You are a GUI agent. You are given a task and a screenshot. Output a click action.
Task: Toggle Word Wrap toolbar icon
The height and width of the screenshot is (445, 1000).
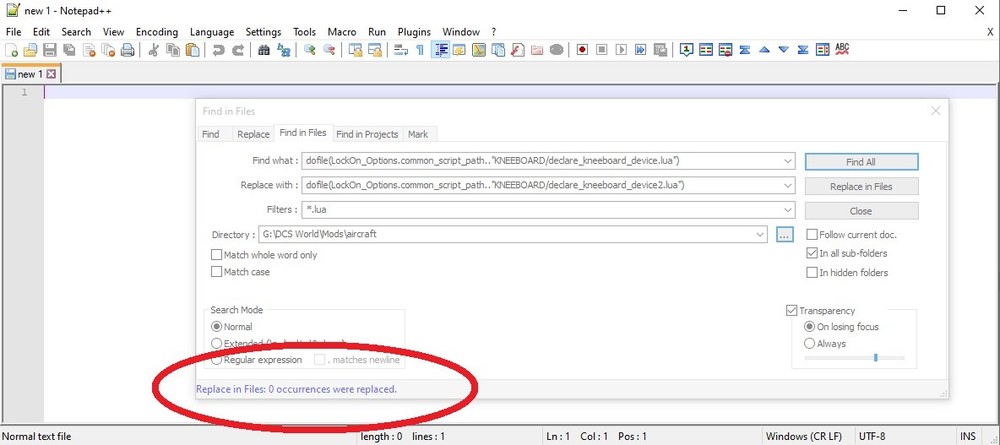[x=401, y=50]
